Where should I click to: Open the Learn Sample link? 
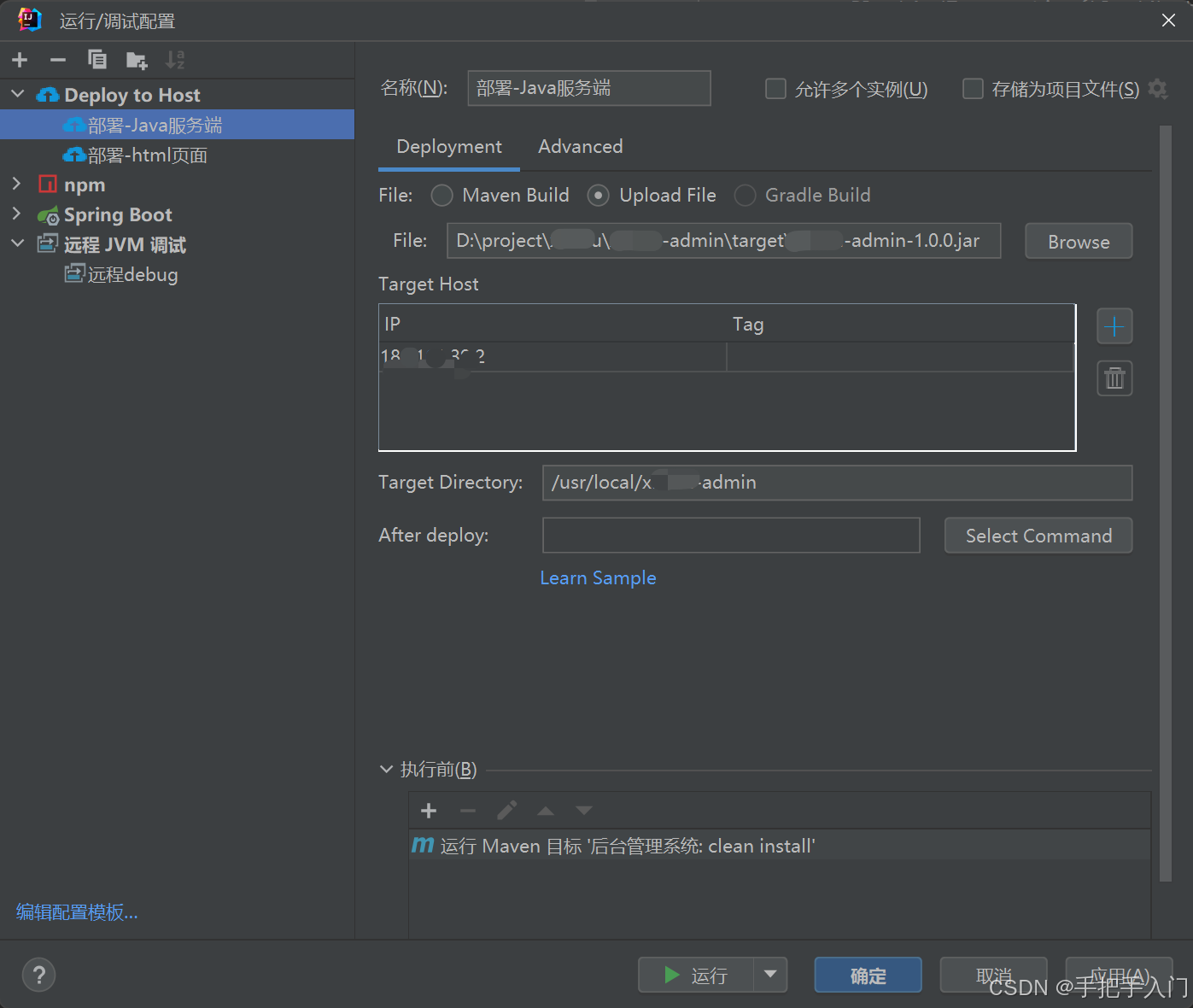tap(597, 577)
